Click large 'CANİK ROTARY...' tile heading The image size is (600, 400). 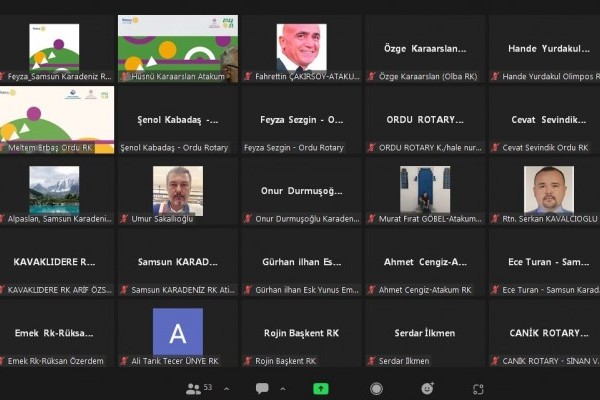[549, 333]
